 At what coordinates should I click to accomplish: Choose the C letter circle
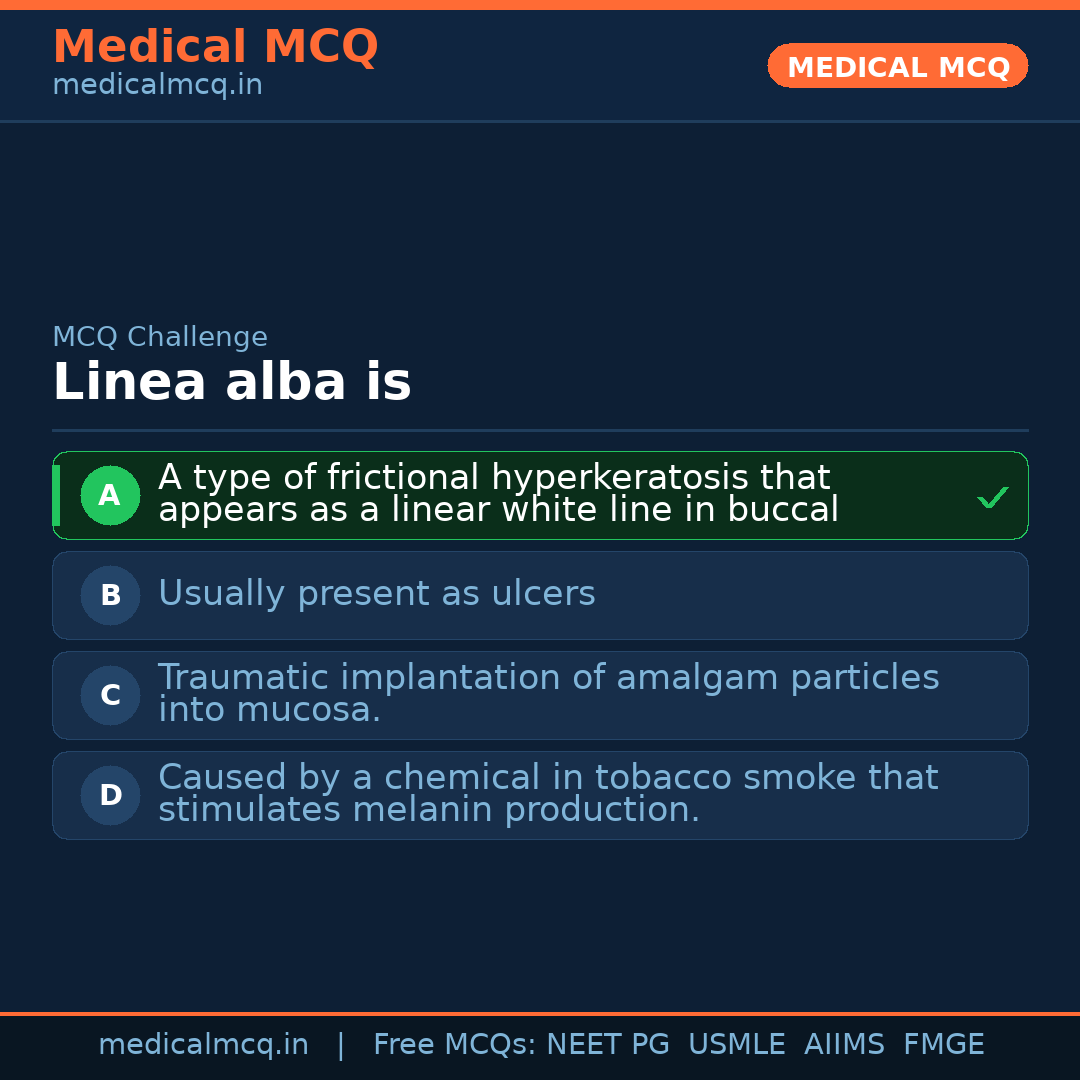click(110, 696)
